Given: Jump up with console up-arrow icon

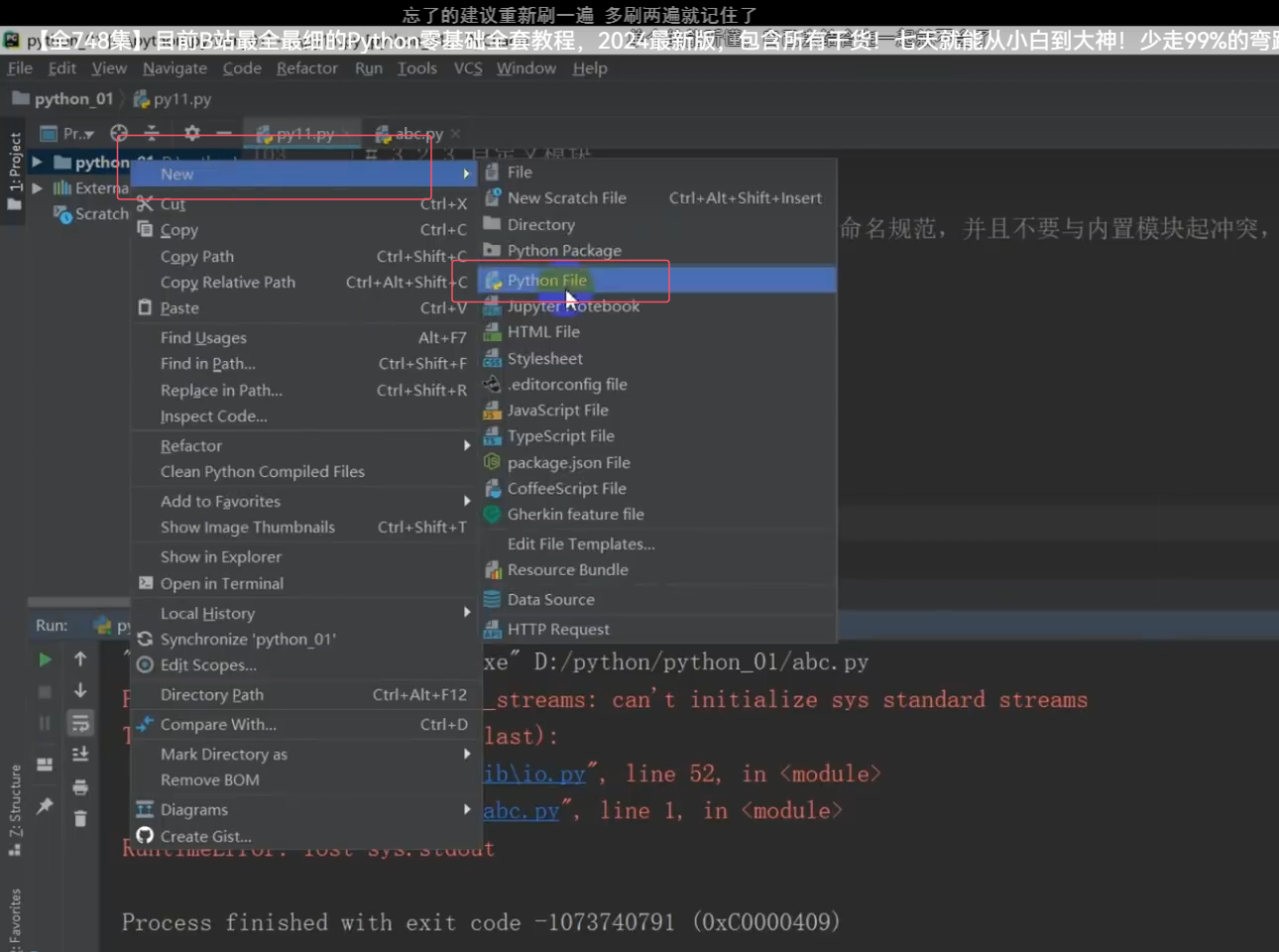Looking at the screenshot, I should (x=80, y=658).
